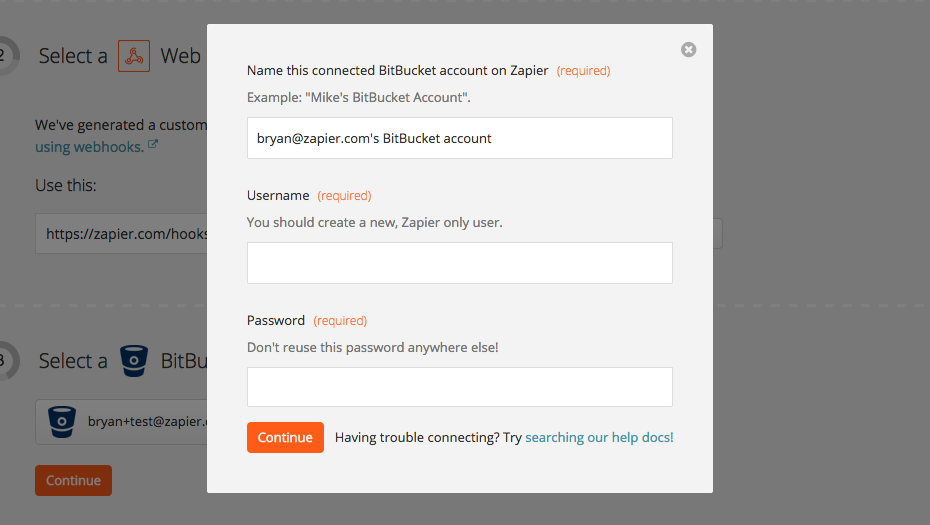Focus the connected account name field
The height and width of the screenshot is (525, 930).
(460, 138)
